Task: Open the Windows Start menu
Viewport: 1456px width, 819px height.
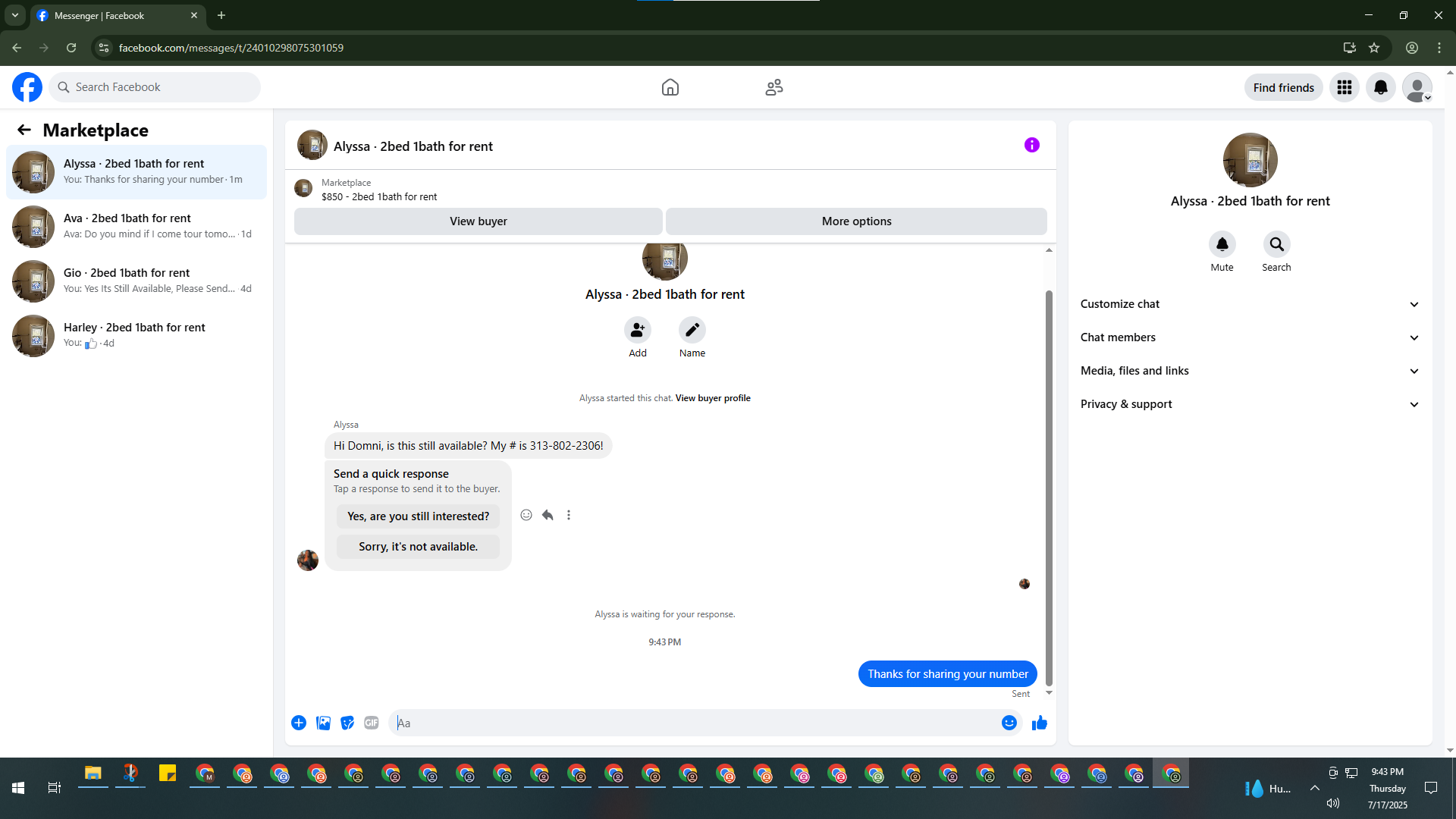Action: [x=18, y=788]
